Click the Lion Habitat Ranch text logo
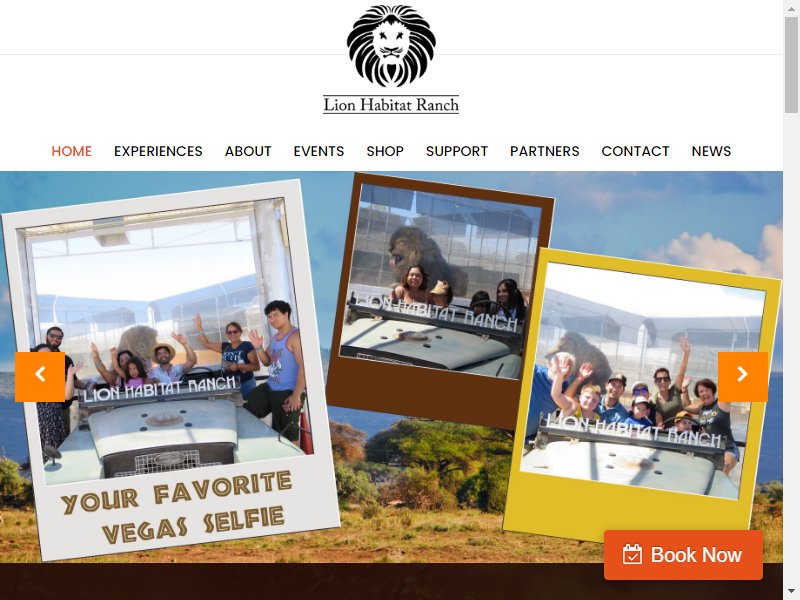Screen dimensions: 800x600 pos(391,105)
